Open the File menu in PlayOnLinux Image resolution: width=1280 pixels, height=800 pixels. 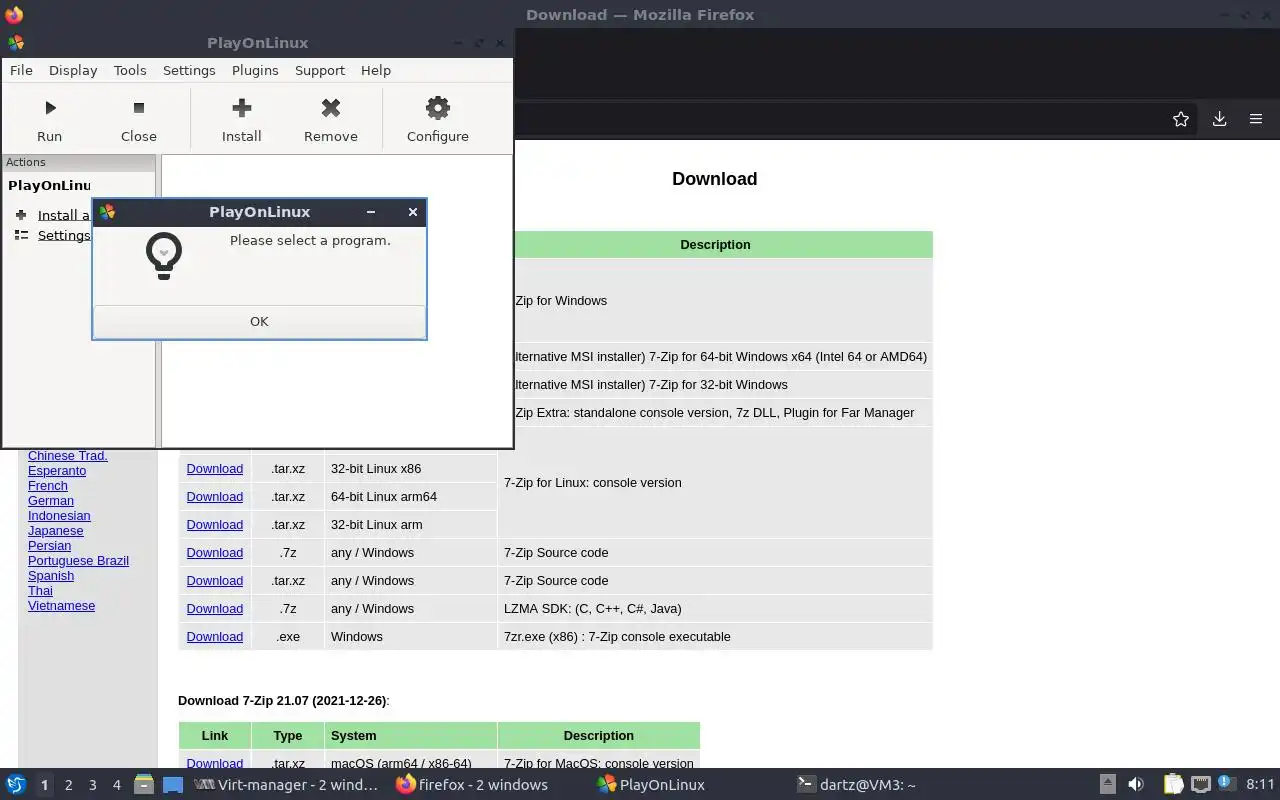(21, 70)
